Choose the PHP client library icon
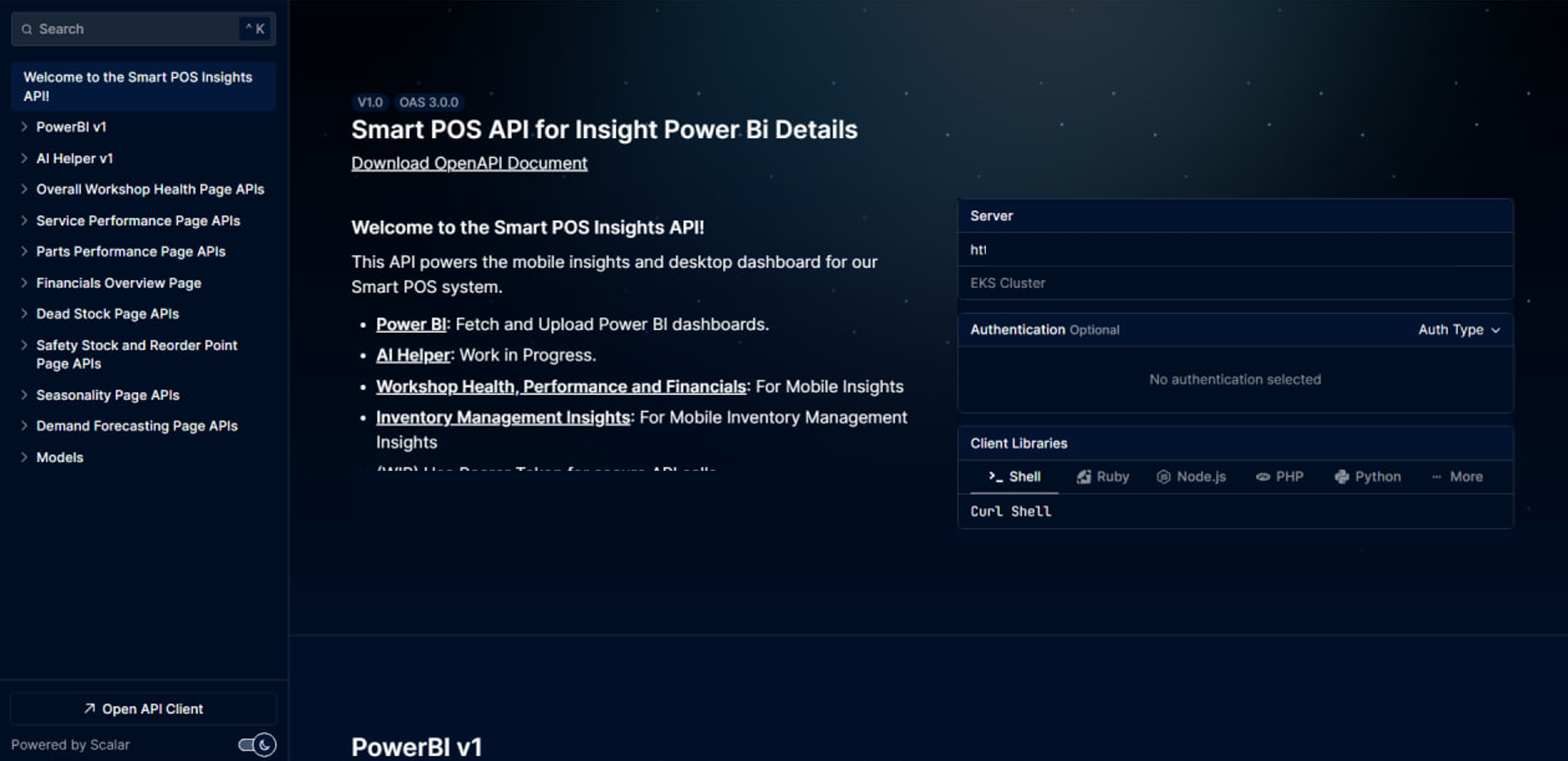Viewport: 1568px width, 761px height. point(1263,477)
